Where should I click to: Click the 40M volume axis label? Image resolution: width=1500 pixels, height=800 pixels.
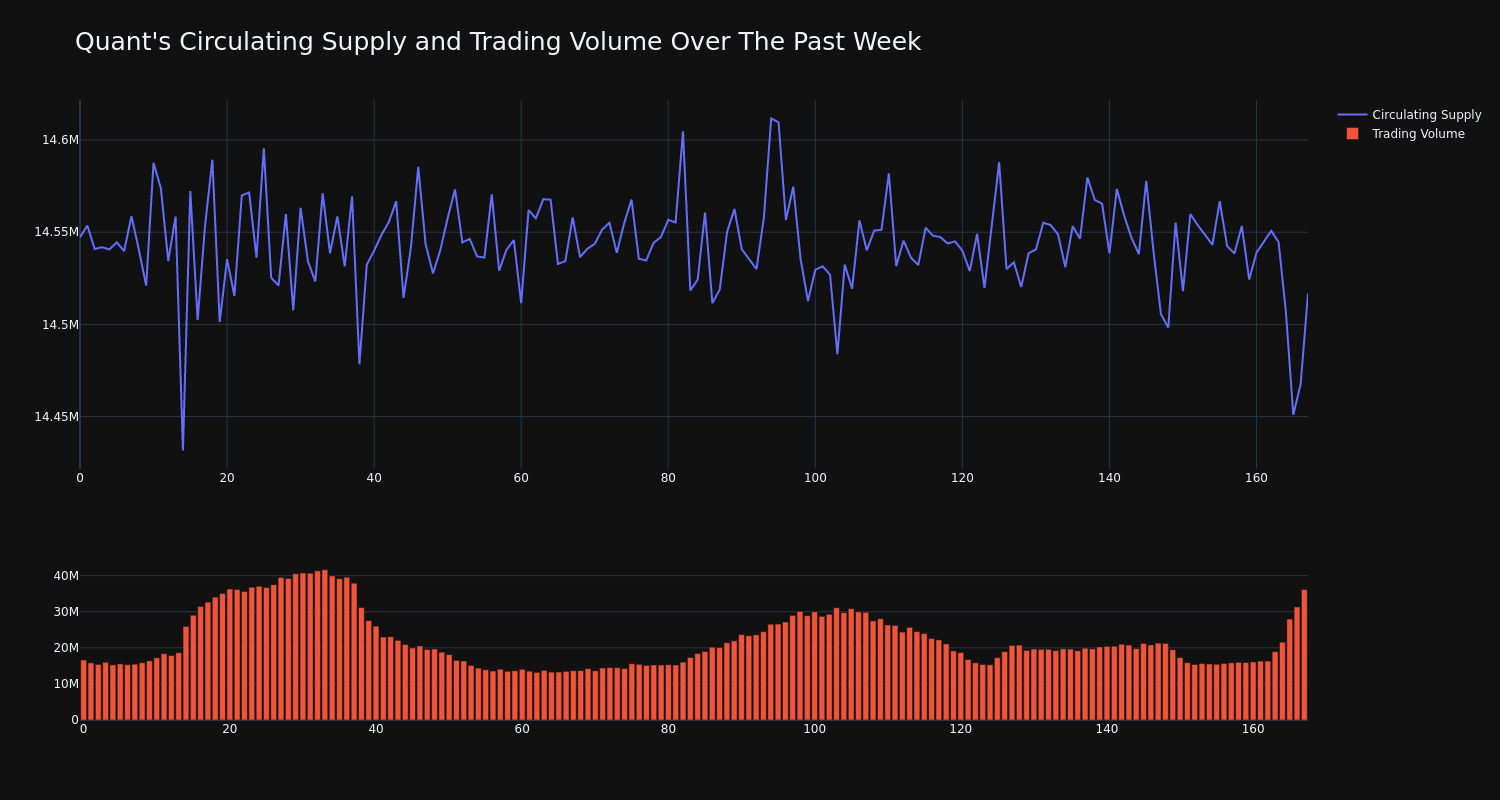[66, 576]
